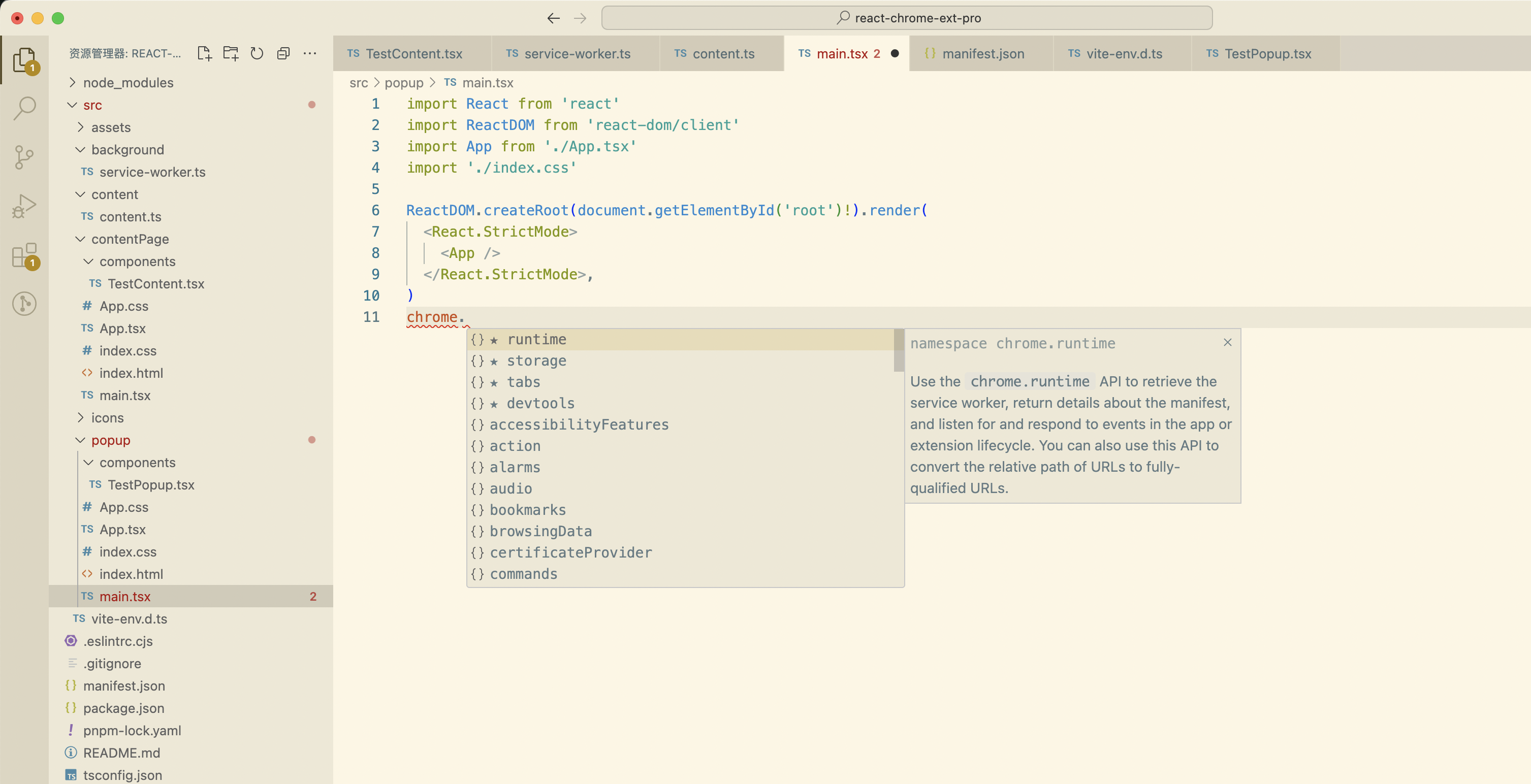
Task: Collapse all folders in explorer
Action: 283,53
